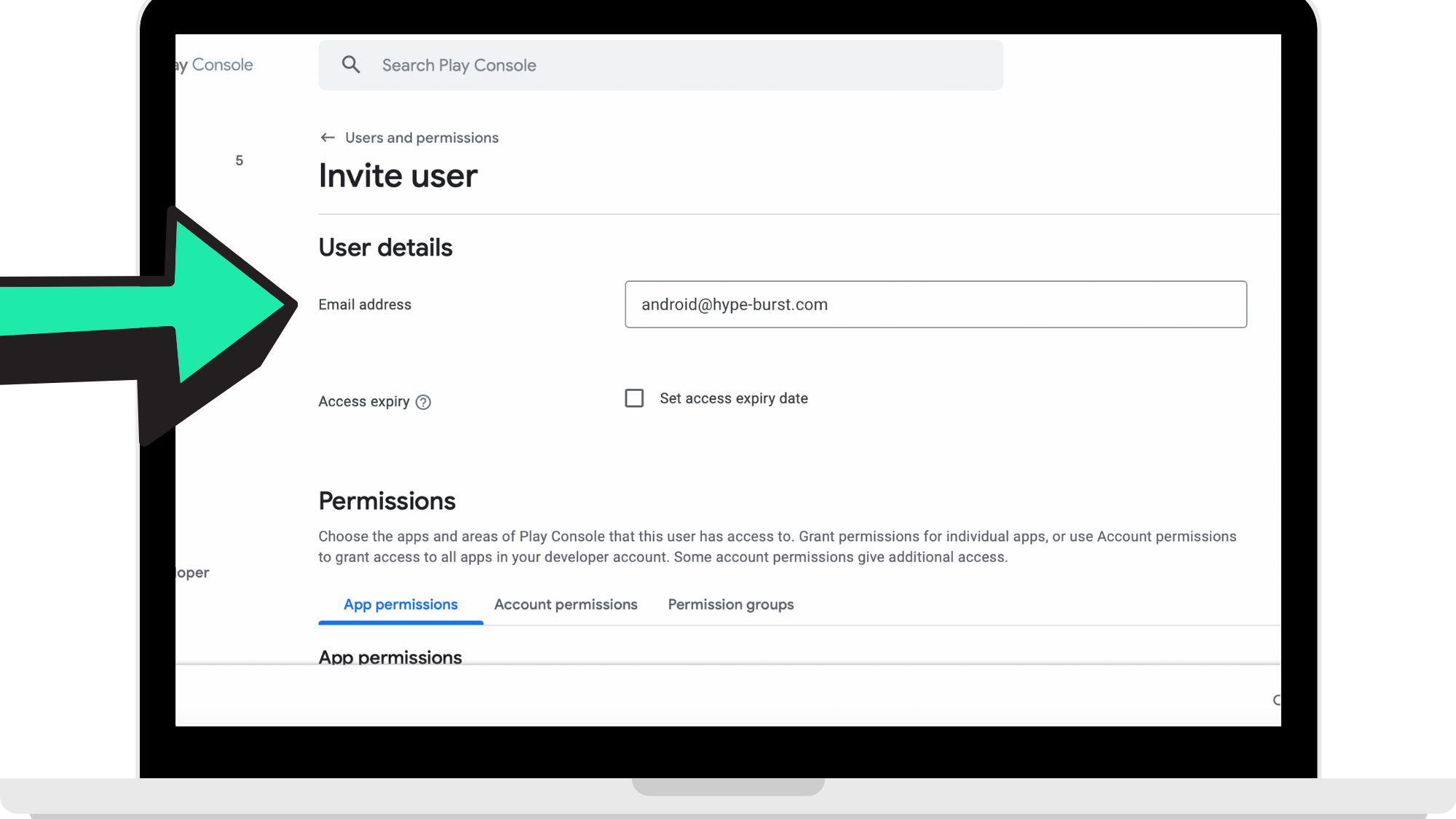1456x819 pixels.
Task: Select the blue App permissions tab
Action: pyautogui.click(x=400, y=604)
